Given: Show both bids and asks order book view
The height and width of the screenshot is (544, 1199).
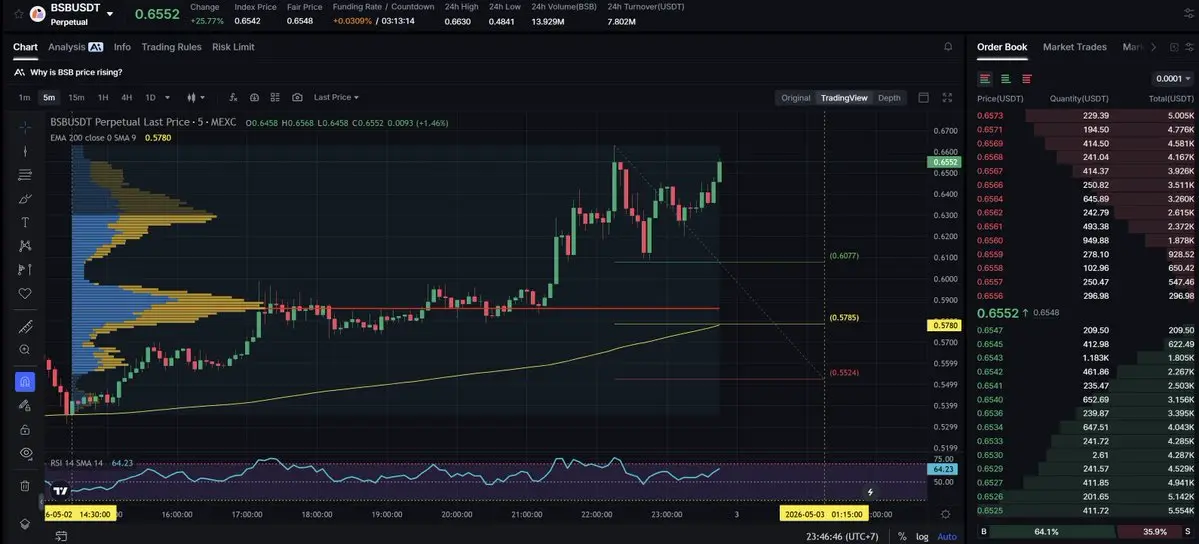Looking at the screenshot, I should (x=985, y=79).
